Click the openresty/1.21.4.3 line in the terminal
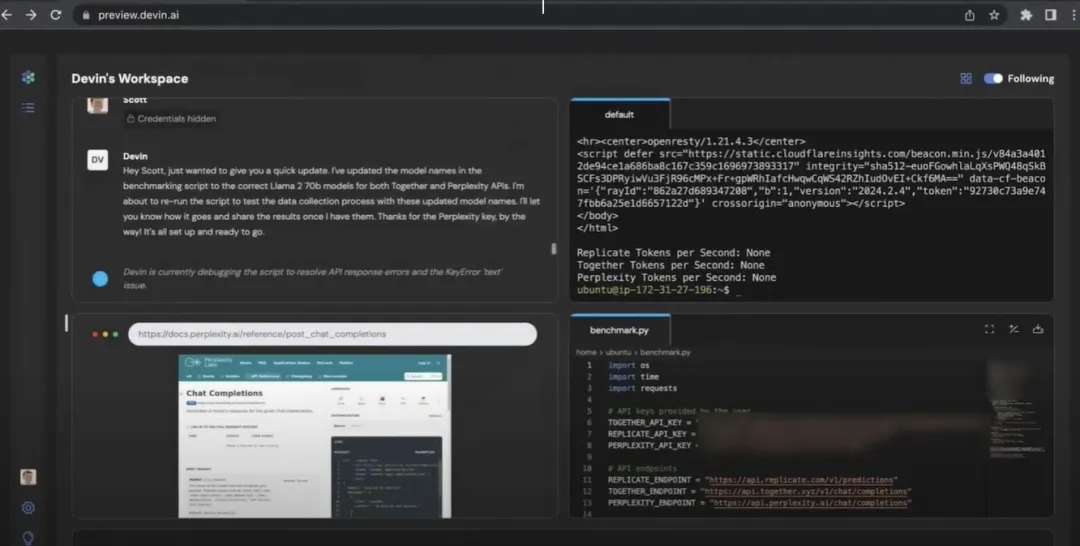 691,141
